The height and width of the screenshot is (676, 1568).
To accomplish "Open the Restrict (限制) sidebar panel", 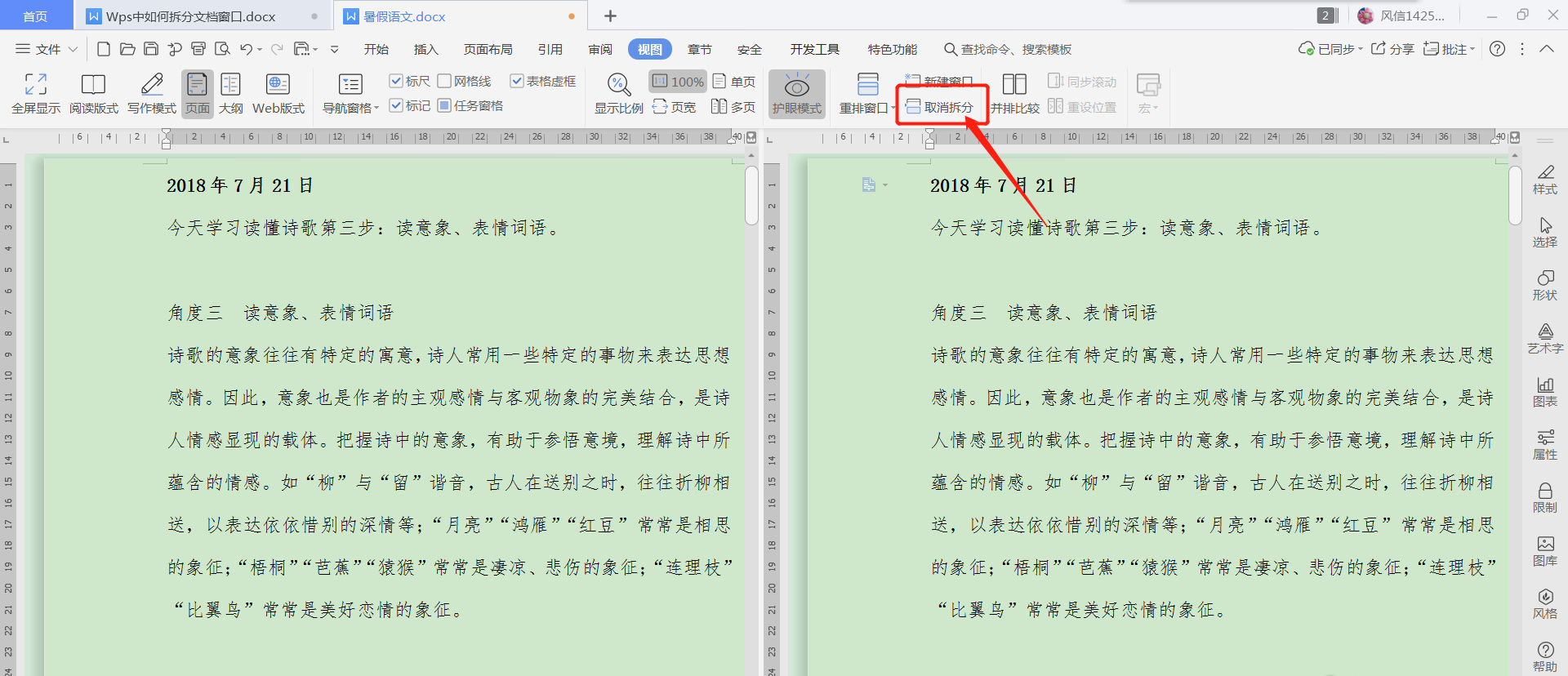I will 1545,498.
